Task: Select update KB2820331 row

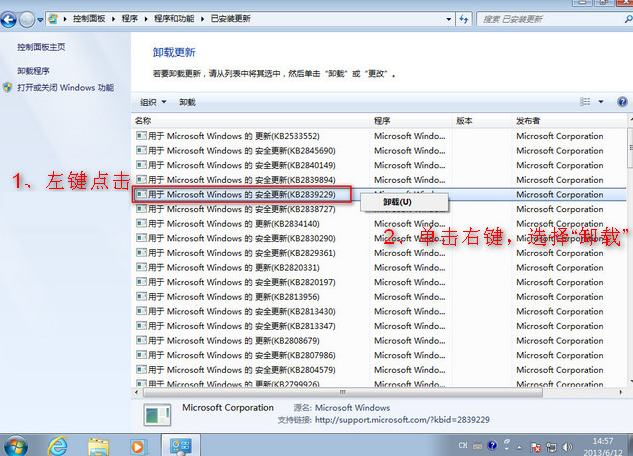Action: [379, 268]
